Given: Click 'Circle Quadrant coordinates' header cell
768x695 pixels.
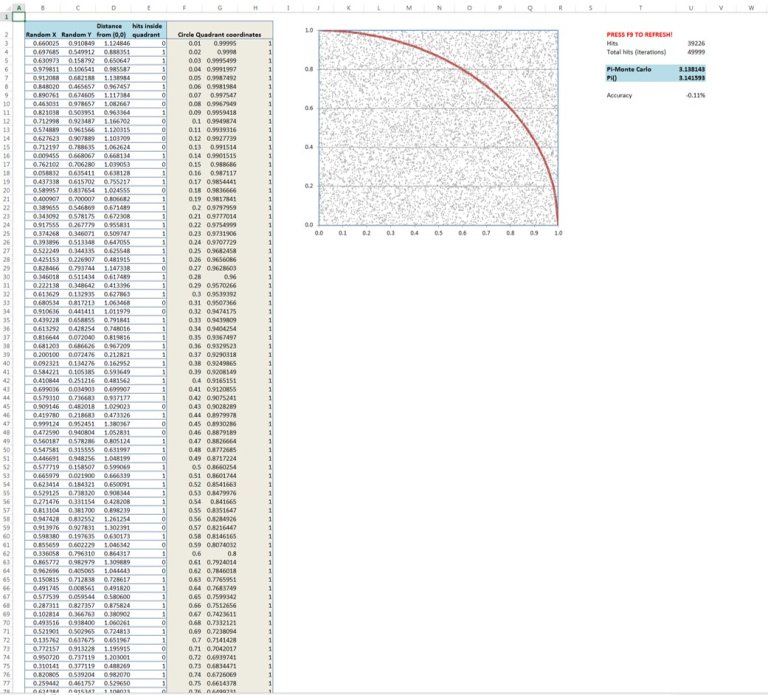Looking at the screenshot, I should pyautogui.click(x=222, y=34).
